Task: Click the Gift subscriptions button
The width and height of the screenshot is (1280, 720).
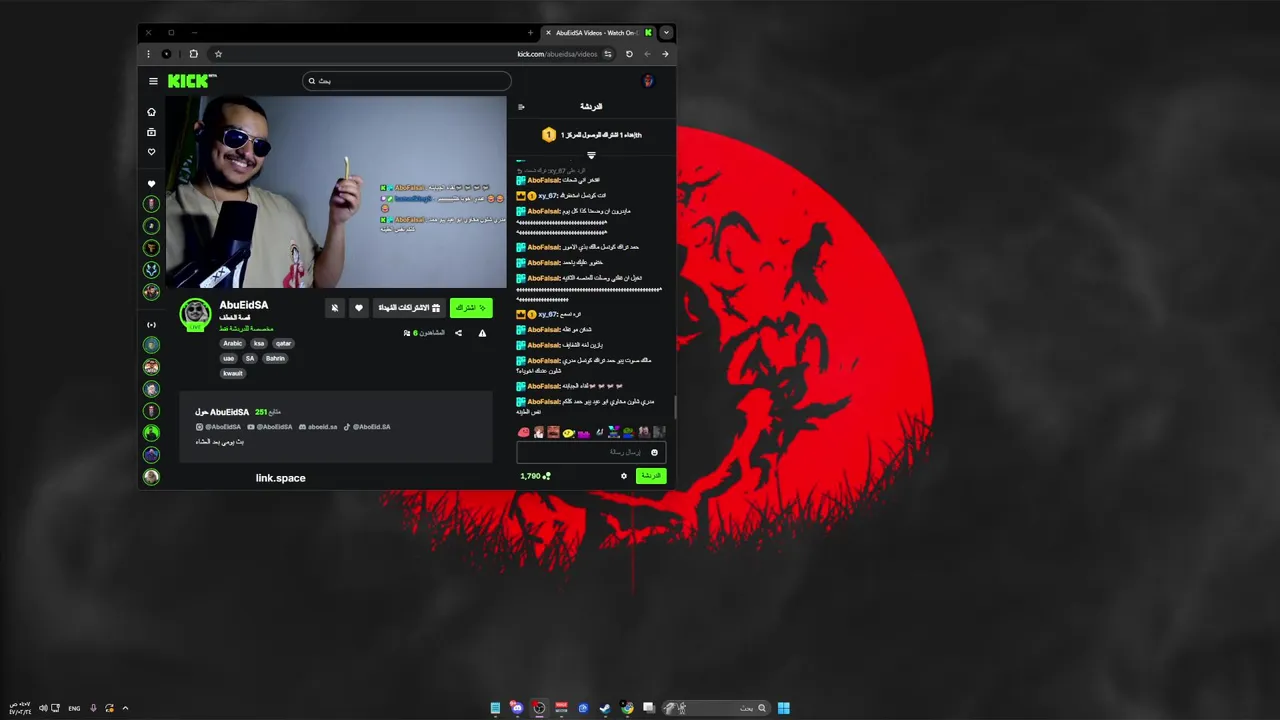Action: coord(409,308)
